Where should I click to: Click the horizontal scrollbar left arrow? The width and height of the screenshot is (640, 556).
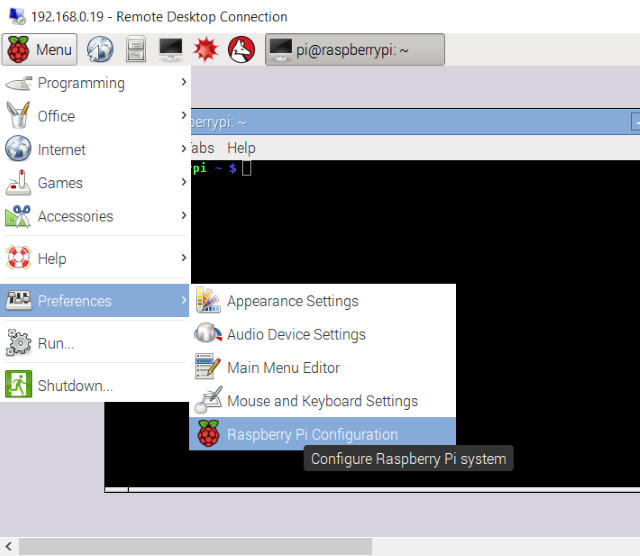click(x=9, y=546)
